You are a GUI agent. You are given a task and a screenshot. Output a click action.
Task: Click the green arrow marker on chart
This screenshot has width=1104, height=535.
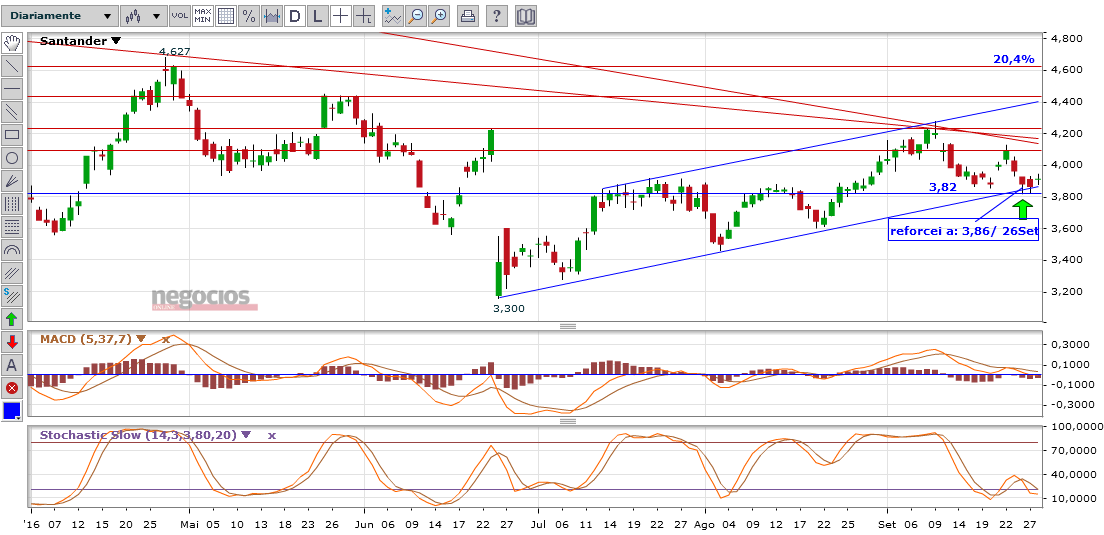click(x=1024, y=208)
